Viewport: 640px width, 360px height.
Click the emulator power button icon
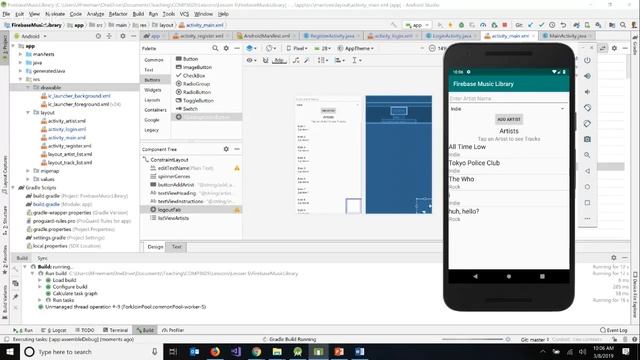587,60
